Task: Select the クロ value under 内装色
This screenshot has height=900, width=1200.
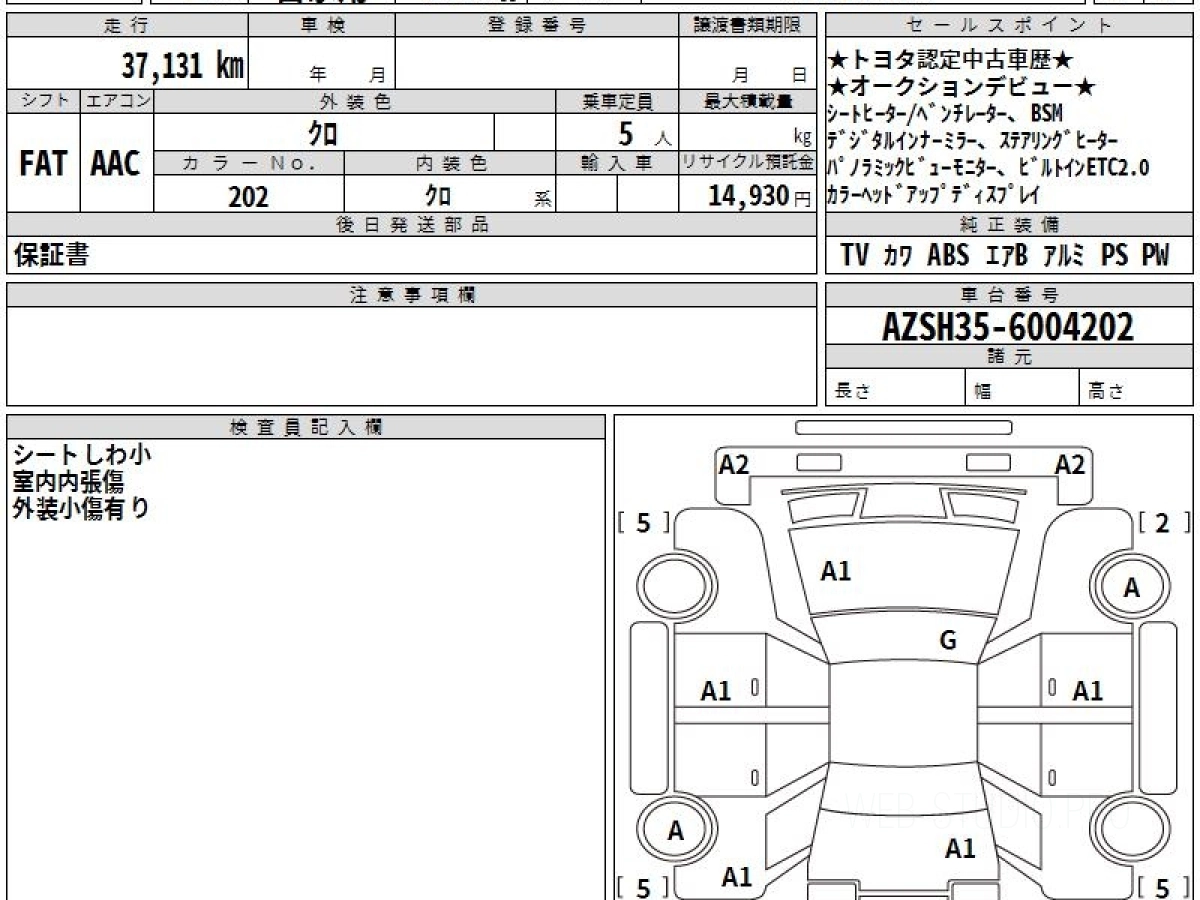Action: (438, 195)
